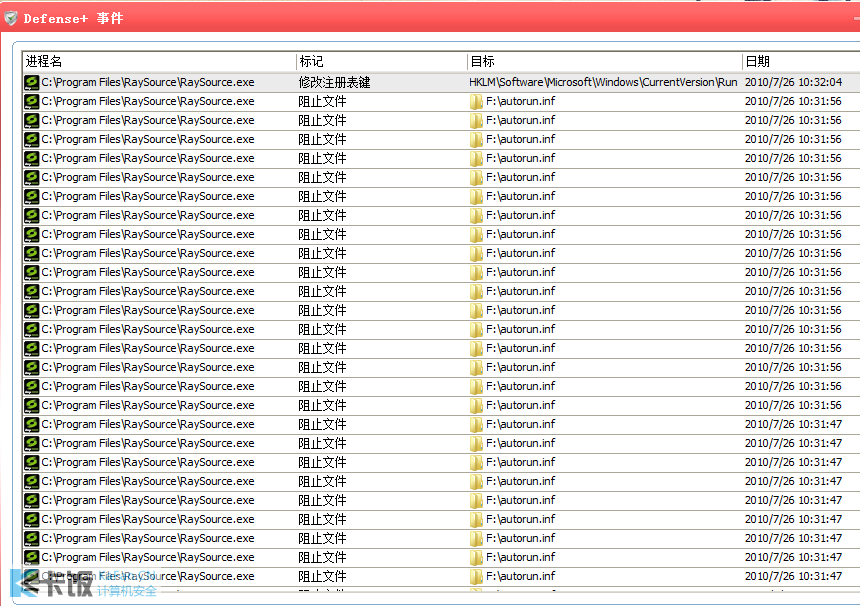Sort by the 日期 column header
Viewport: 860px width, 606px height.
(800, 62)
